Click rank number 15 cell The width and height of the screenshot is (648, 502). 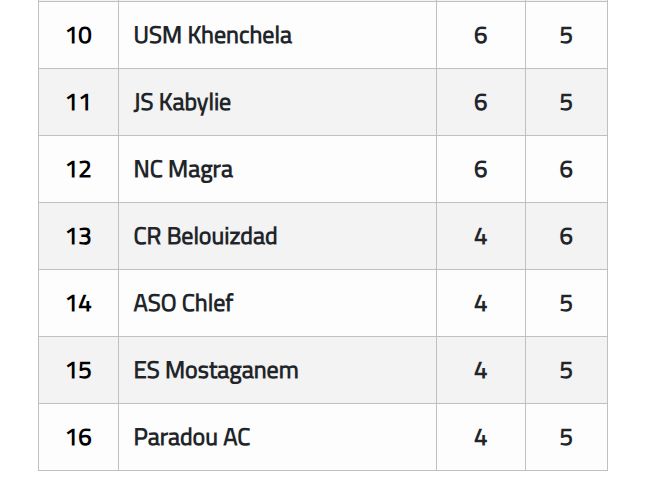[x=79, y=370]
